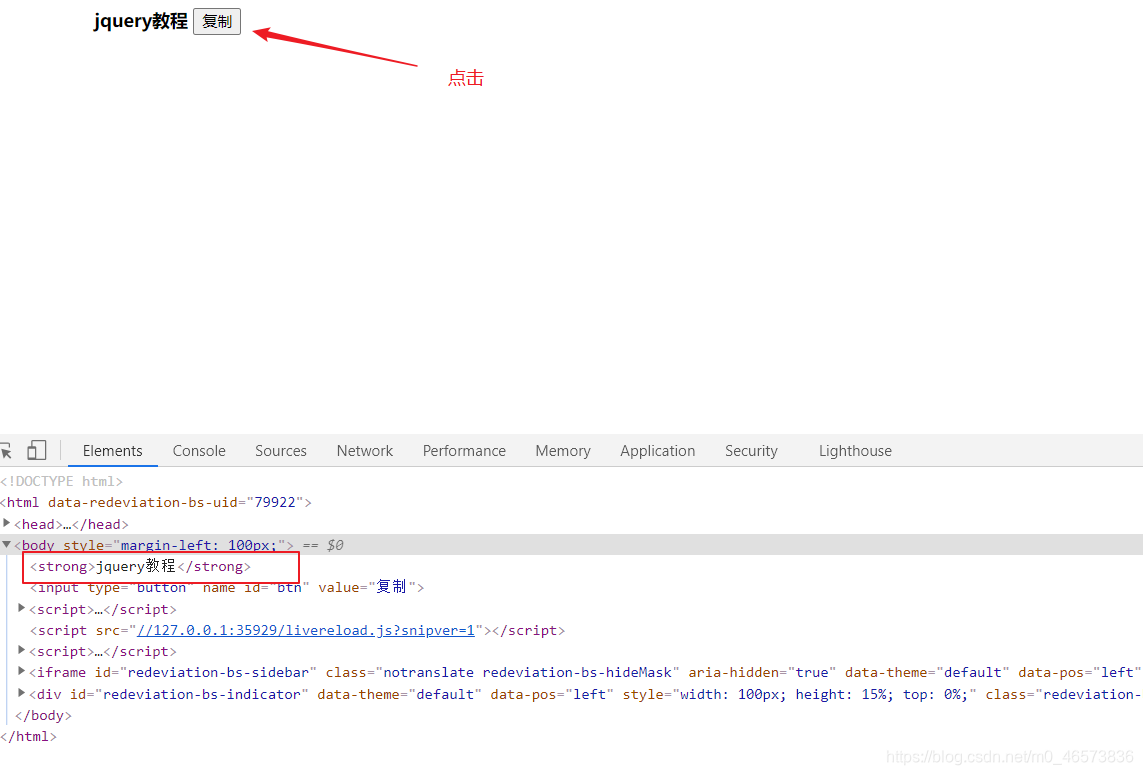Click the value="复制" attribute text
This screenshot has height=775, width=1143.
(367, 588)
